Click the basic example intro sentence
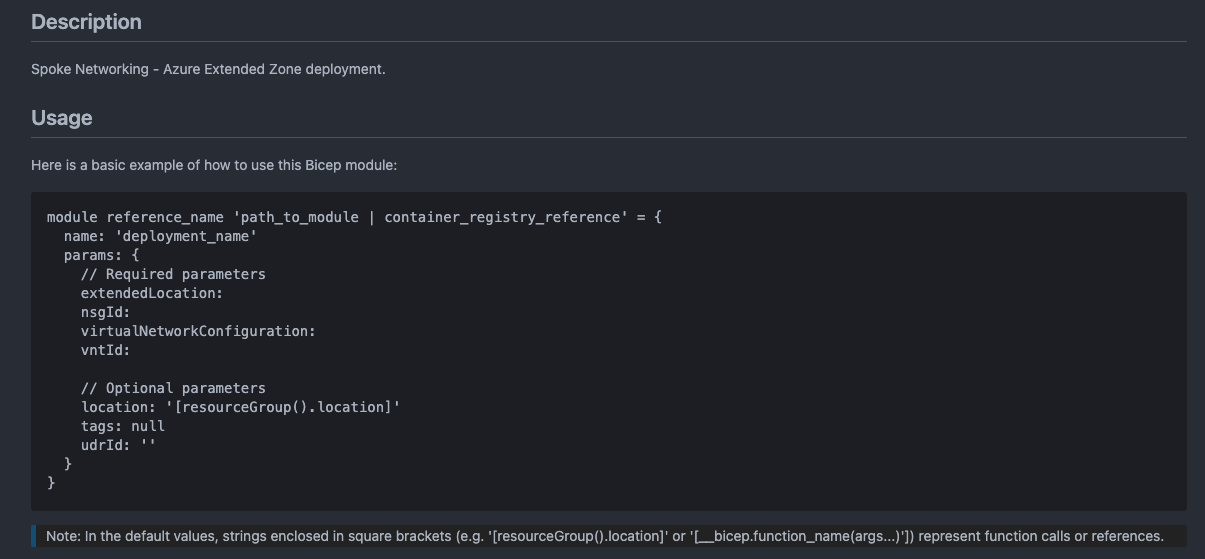The image size is (1205, 559). pos(214,164)
